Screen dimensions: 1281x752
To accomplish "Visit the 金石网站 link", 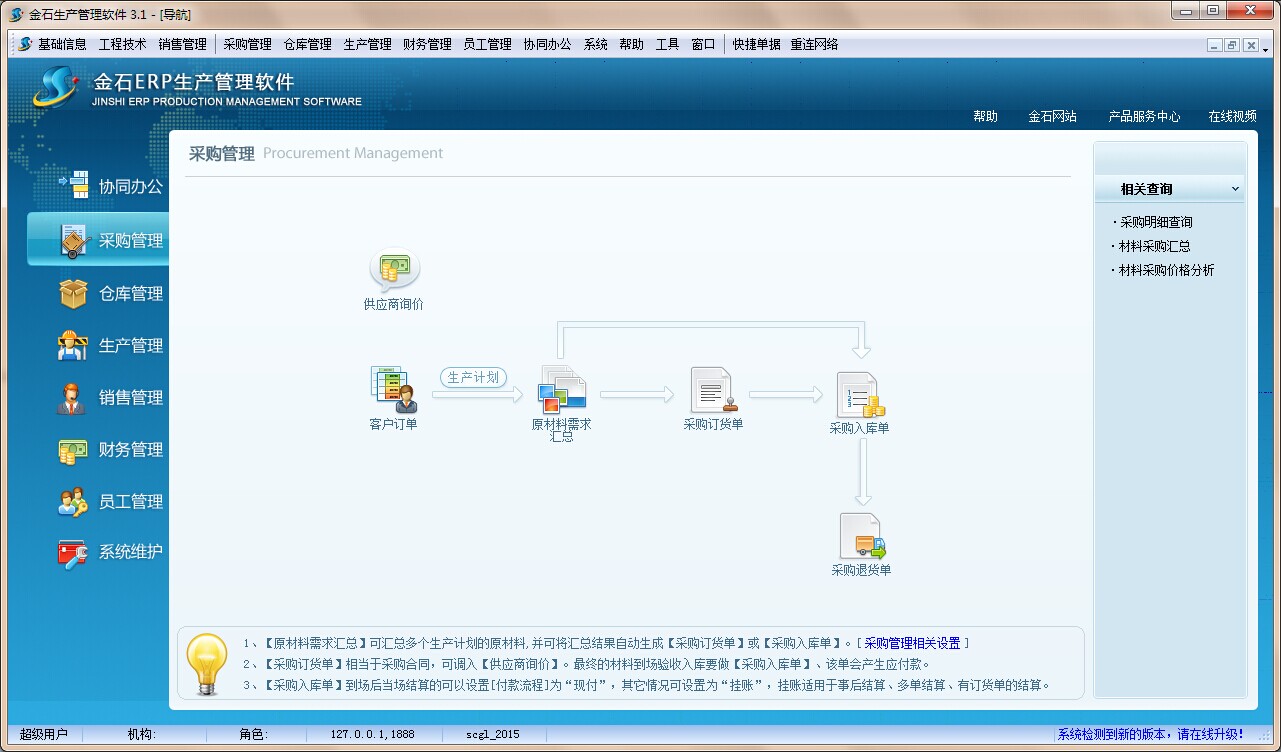I will pyautogui.click(x=1052, y=116).
